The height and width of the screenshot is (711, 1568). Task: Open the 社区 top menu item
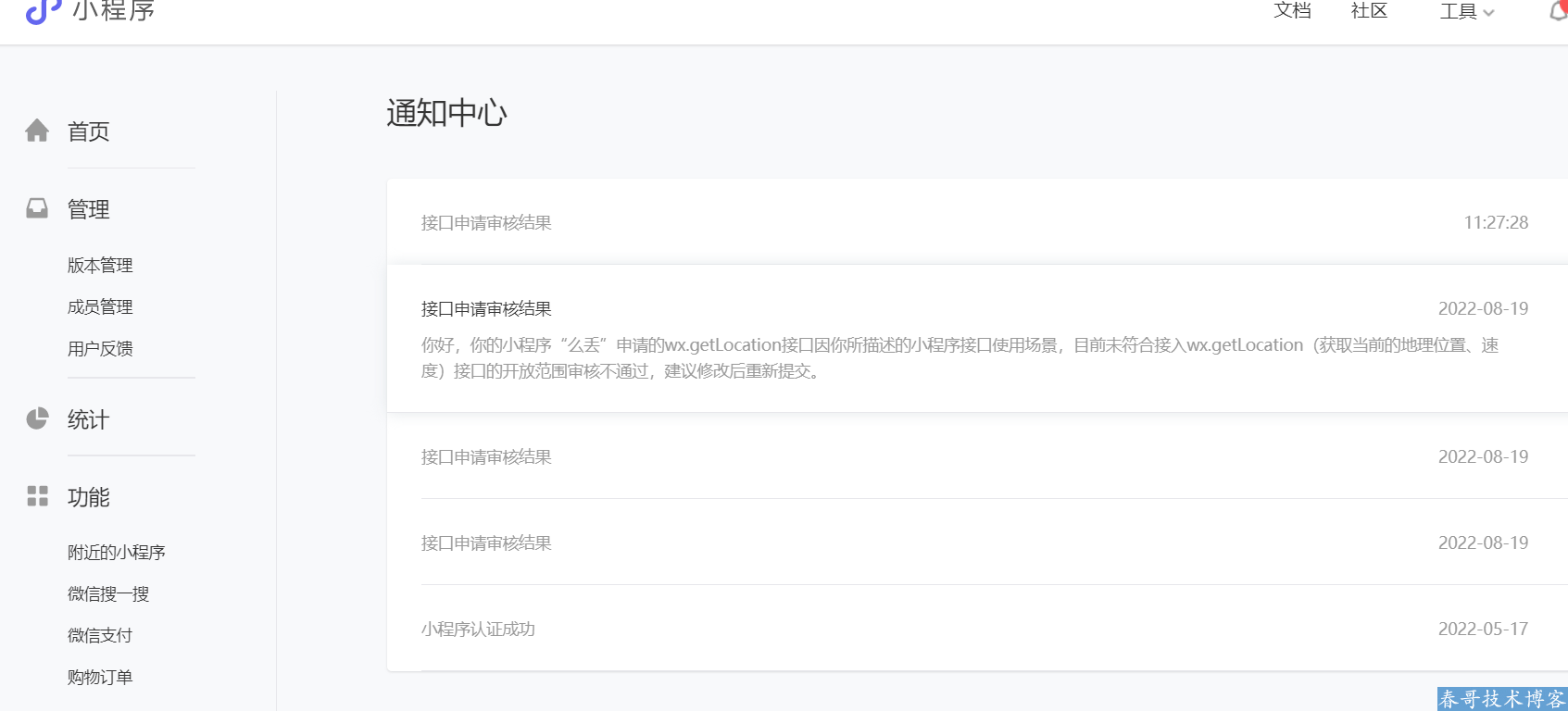1369,11
